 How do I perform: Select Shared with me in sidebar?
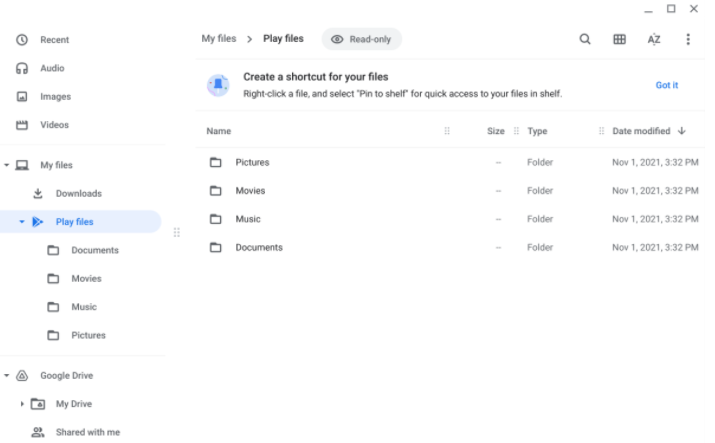pyautogui.click(x=87, y=432)
